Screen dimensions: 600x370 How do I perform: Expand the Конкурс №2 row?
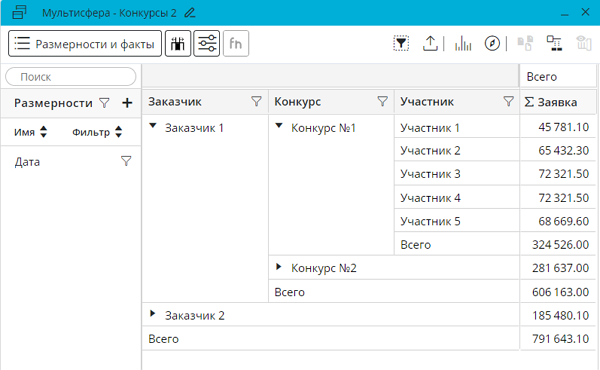279,267
